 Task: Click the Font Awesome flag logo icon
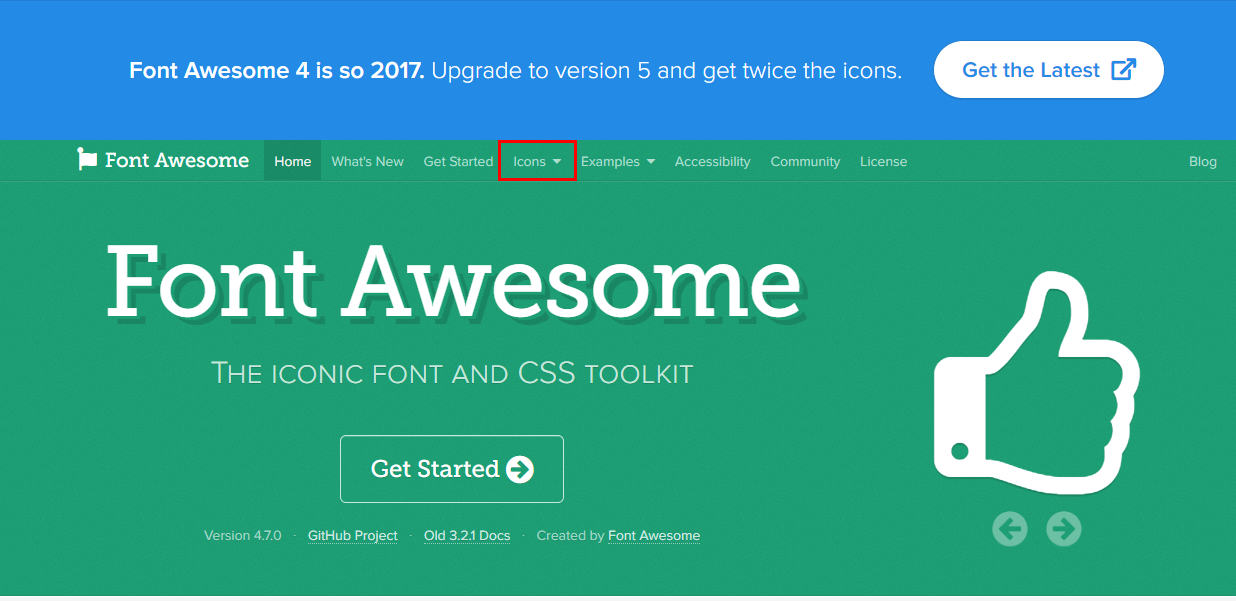pos(88,160)
